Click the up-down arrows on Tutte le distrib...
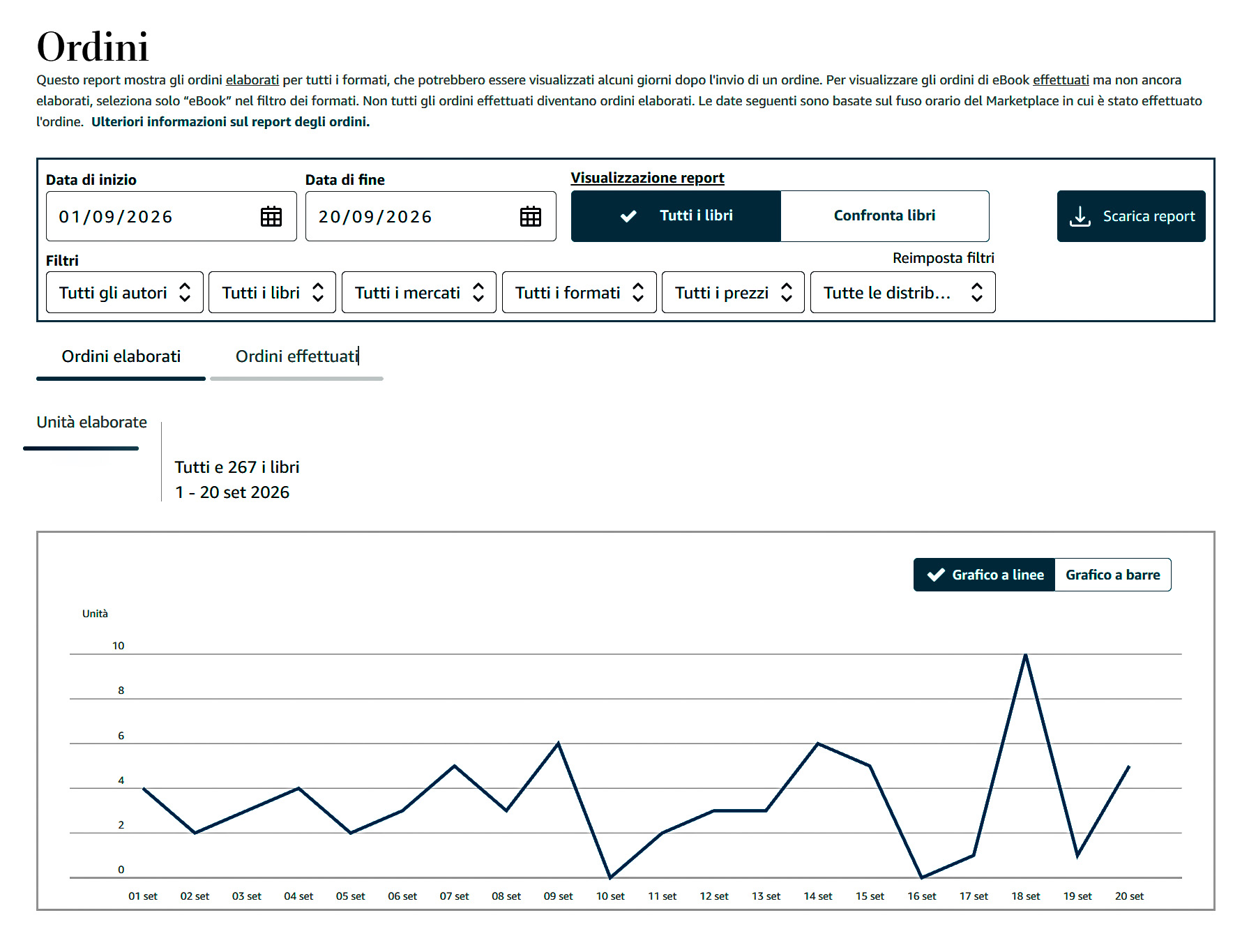 977,292
